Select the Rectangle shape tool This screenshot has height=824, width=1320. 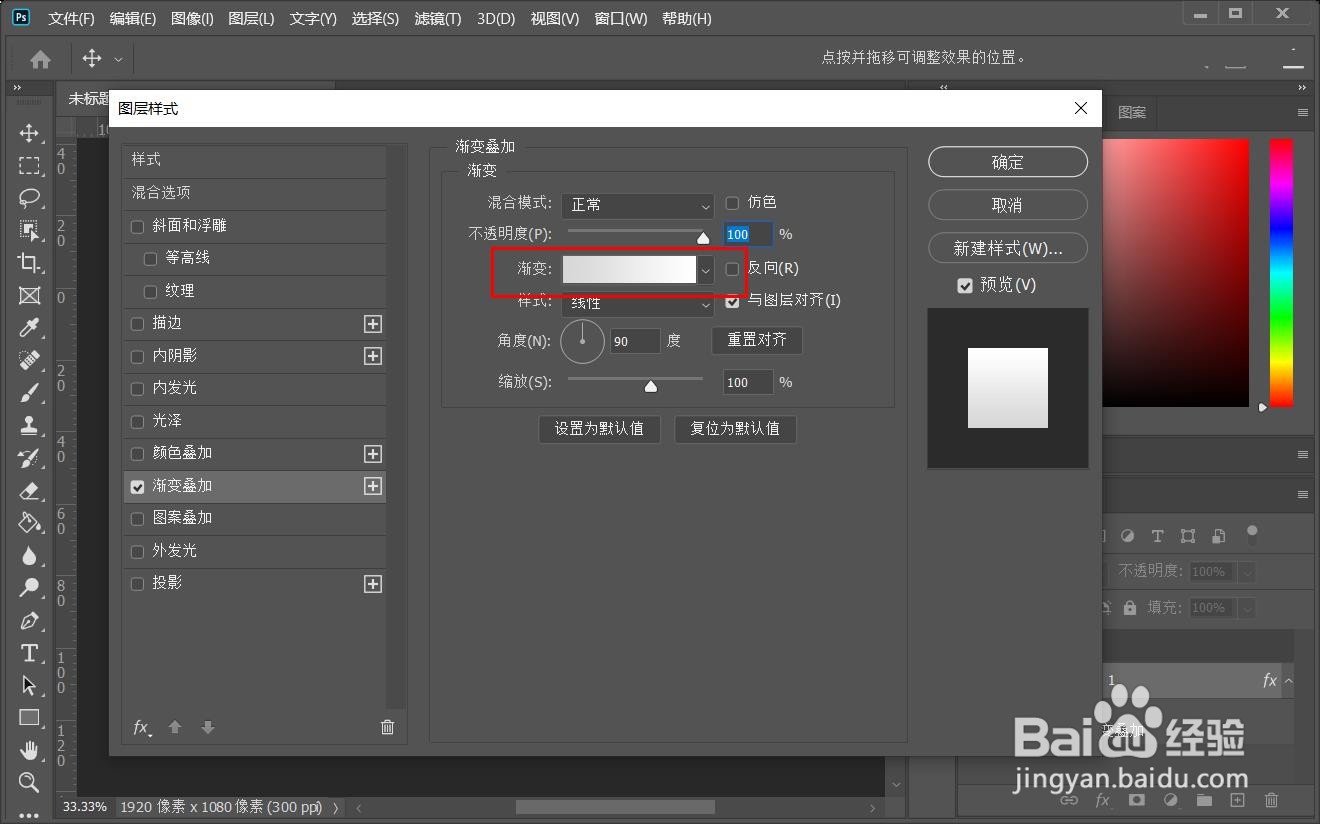click(29, 718)
